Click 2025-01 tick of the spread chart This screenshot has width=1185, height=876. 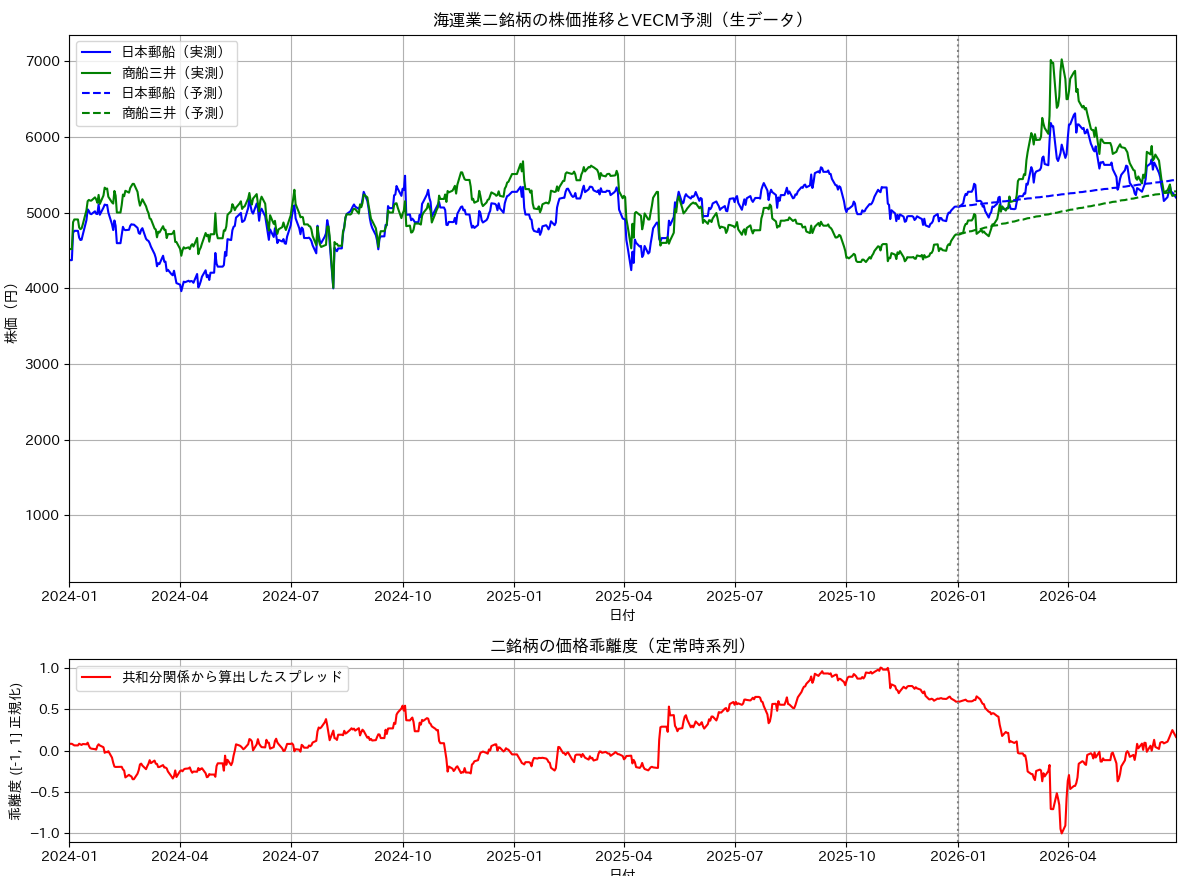pyautogui.click(x=514, y=856)
